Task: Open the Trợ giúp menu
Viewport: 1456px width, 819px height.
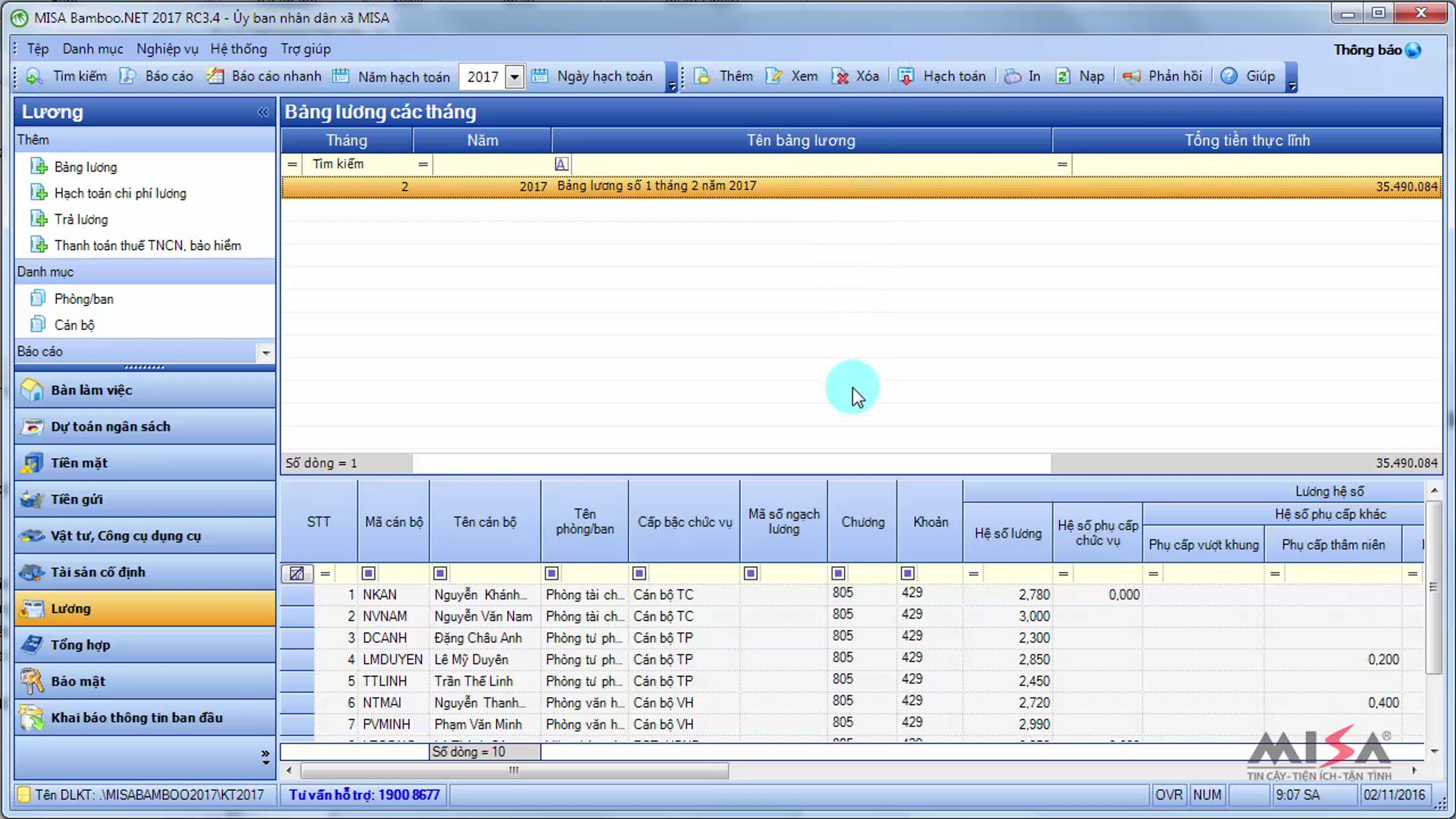Action: pos(305,49)
